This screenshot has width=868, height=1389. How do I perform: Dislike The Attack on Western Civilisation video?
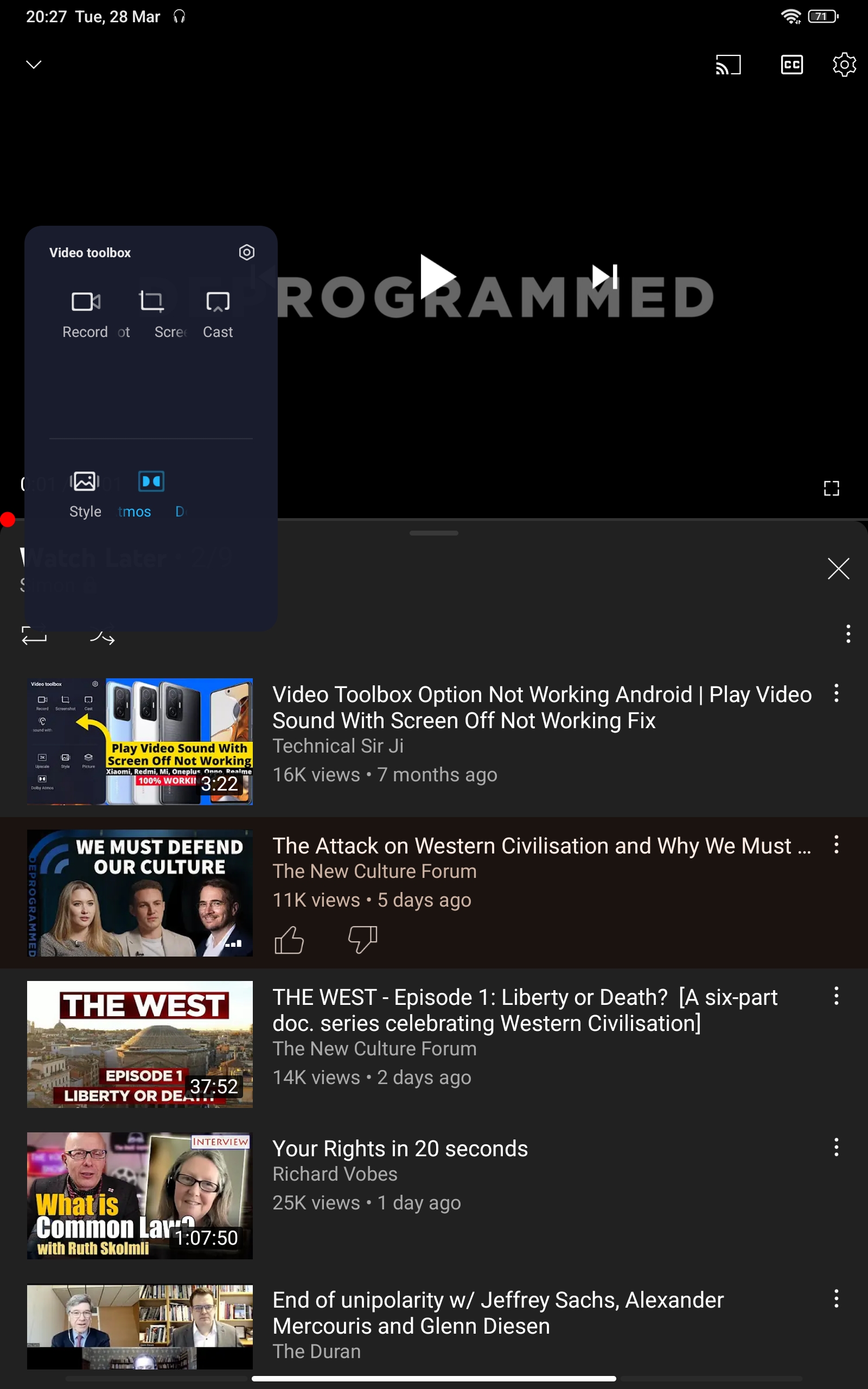pos(362,940)
